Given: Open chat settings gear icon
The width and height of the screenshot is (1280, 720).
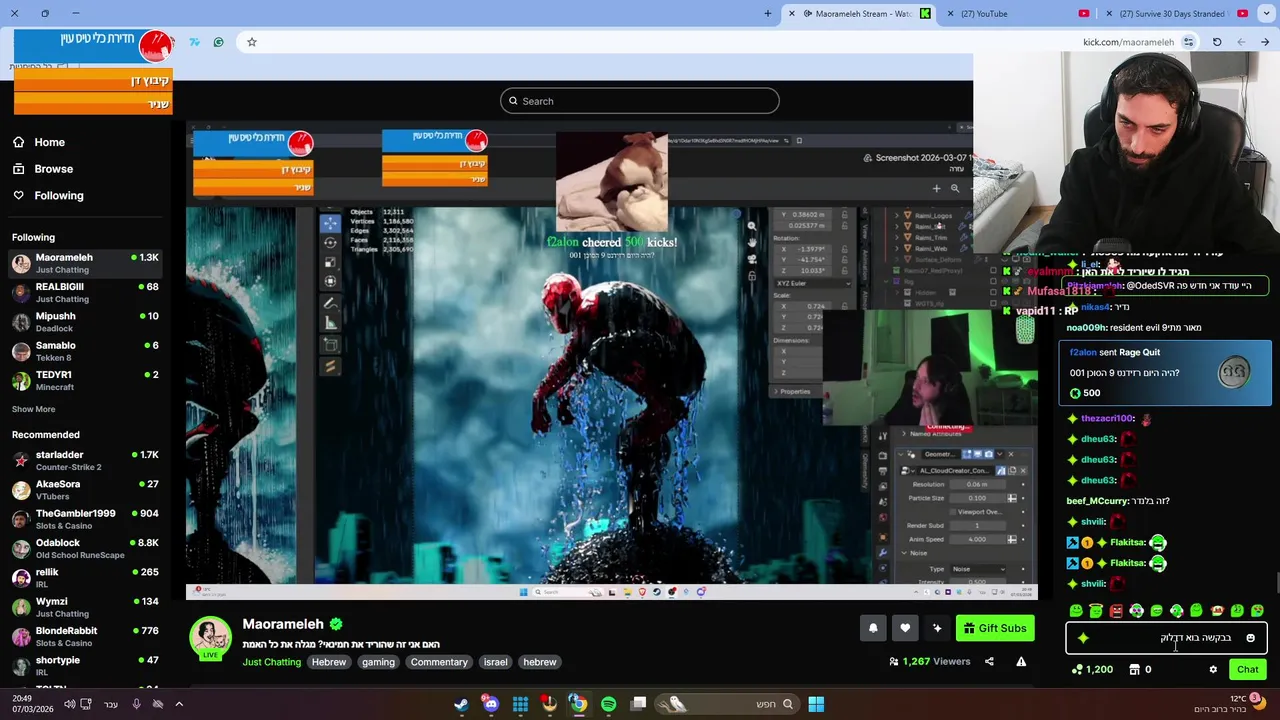Looking at the screenshot, I should point(1213,670).
